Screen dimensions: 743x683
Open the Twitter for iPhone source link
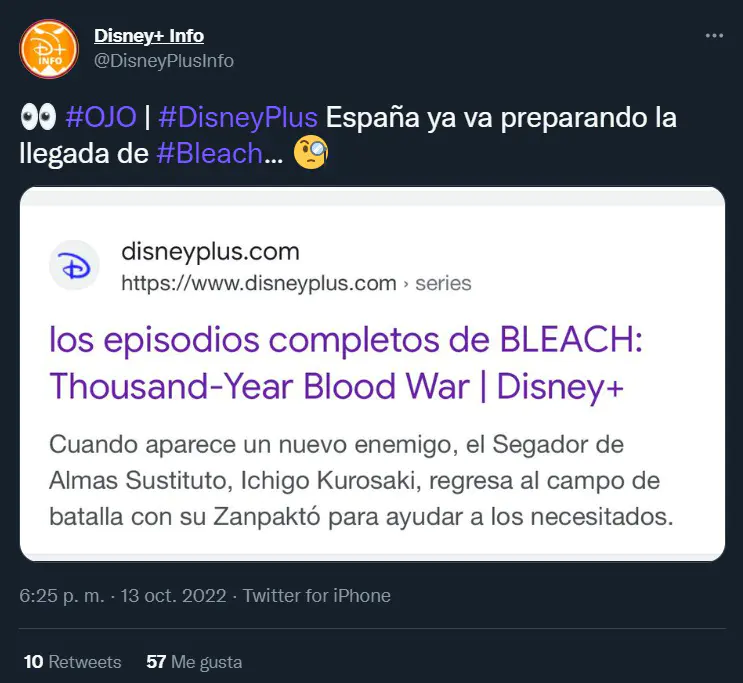pos(317,595)
